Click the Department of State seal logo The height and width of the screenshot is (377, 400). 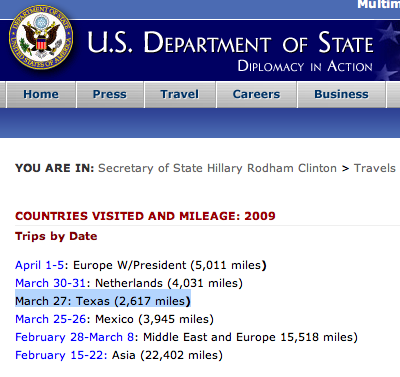[x=41, y=37]
